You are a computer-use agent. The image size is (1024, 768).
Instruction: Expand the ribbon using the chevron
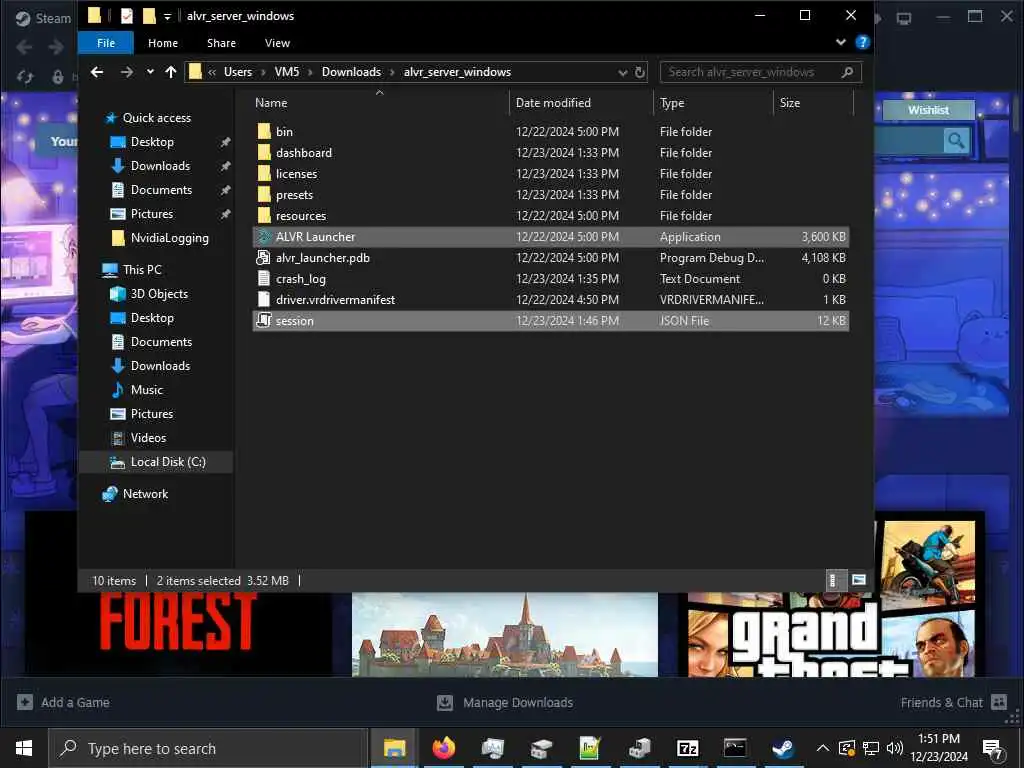click(840, 42)
